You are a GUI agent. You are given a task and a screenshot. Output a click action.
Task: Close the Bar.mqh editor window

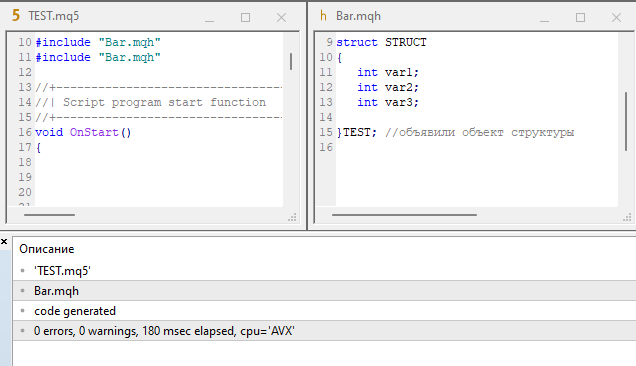click(x=617, y=17)
